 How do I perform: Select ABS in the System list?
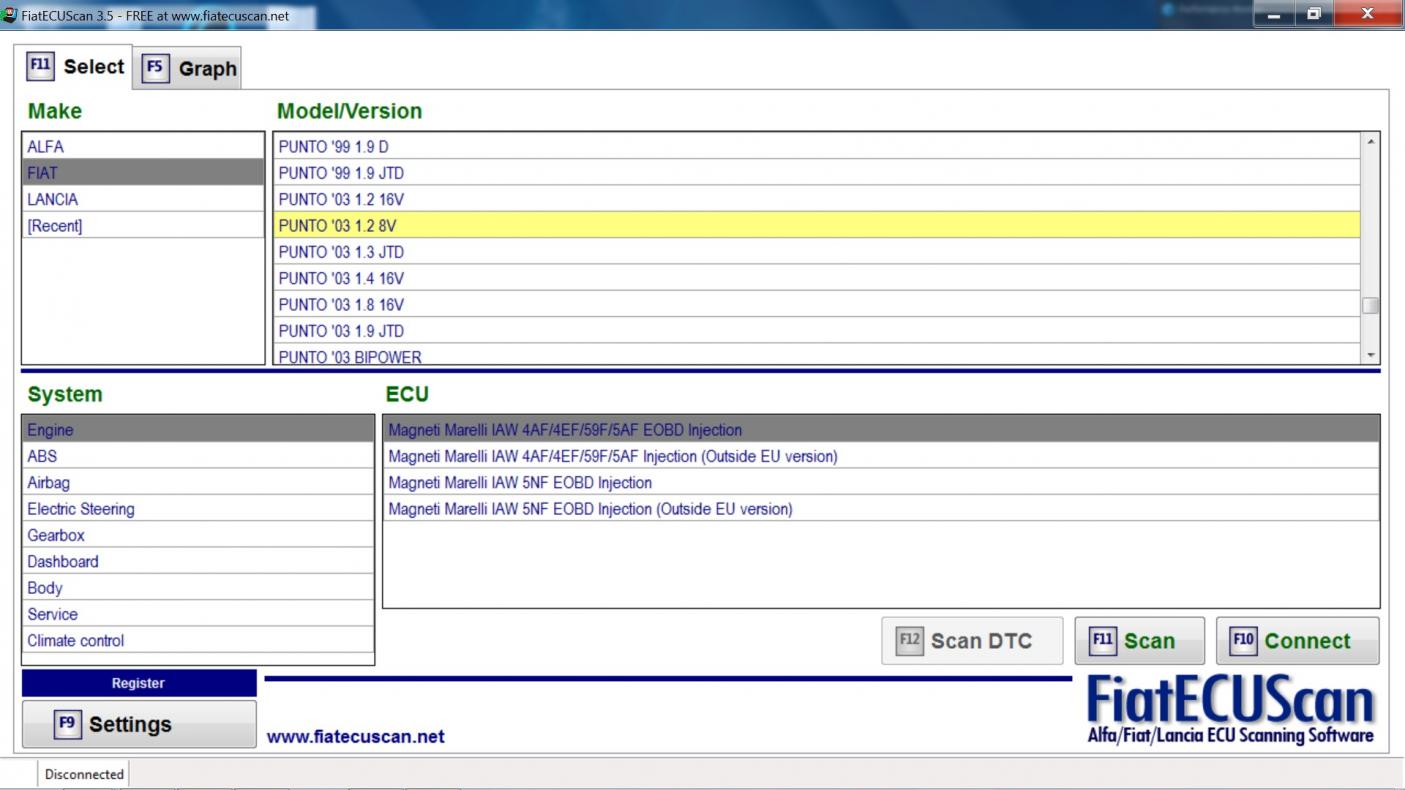tap(43, 456)
